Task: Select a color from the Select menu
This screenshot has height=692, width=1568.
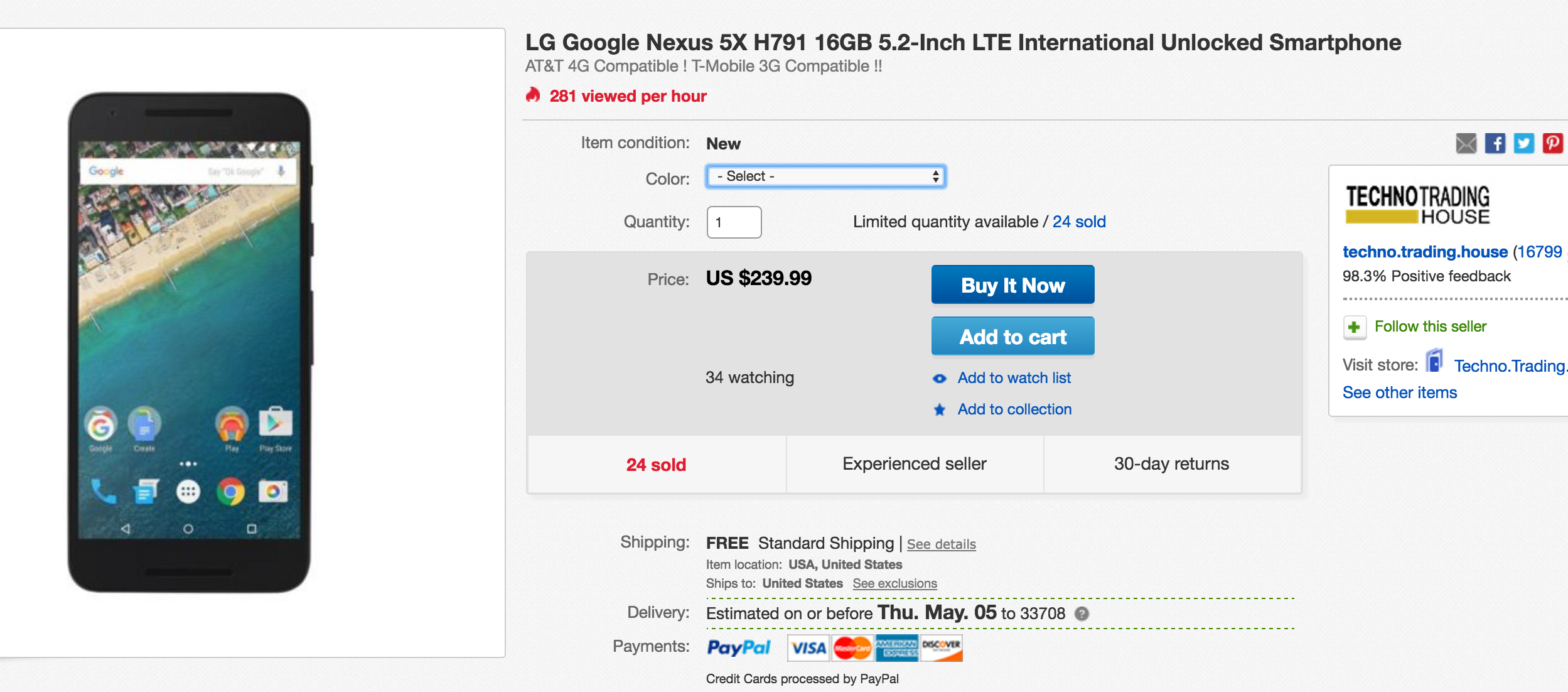Action: click(825, 176)
